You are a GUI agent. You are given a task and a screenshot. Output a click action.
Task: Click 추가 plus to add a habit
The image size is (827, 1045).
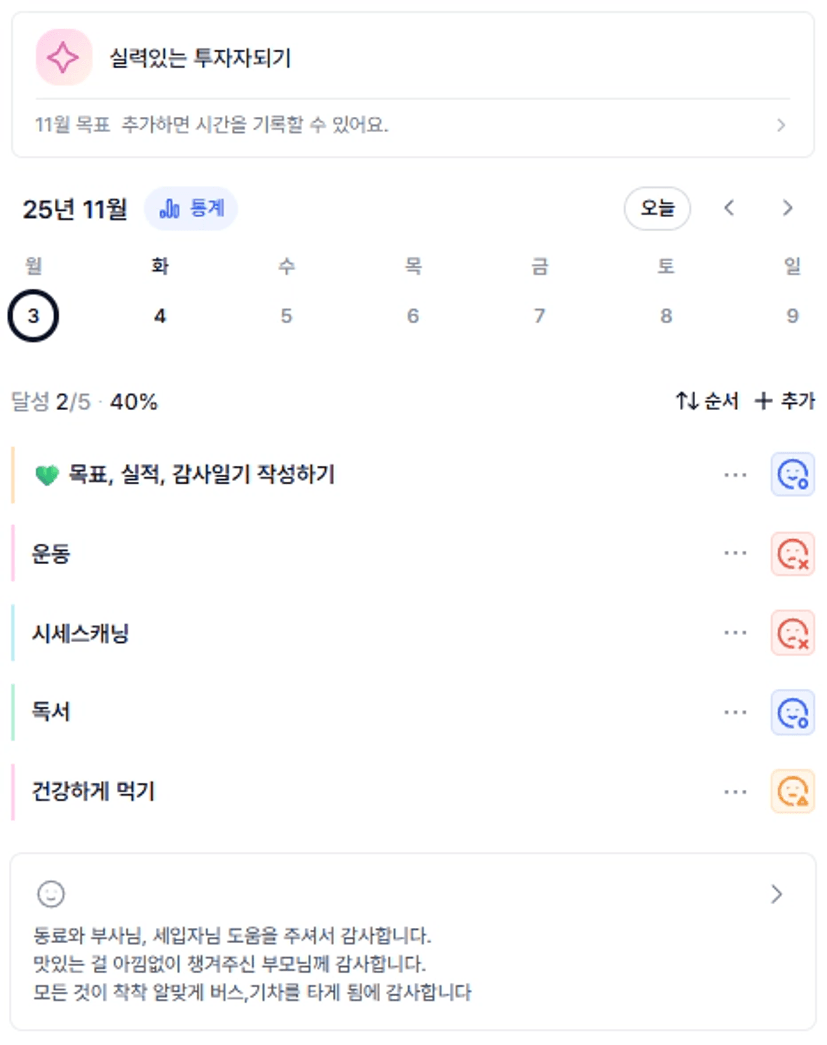[x=785, y=401]
